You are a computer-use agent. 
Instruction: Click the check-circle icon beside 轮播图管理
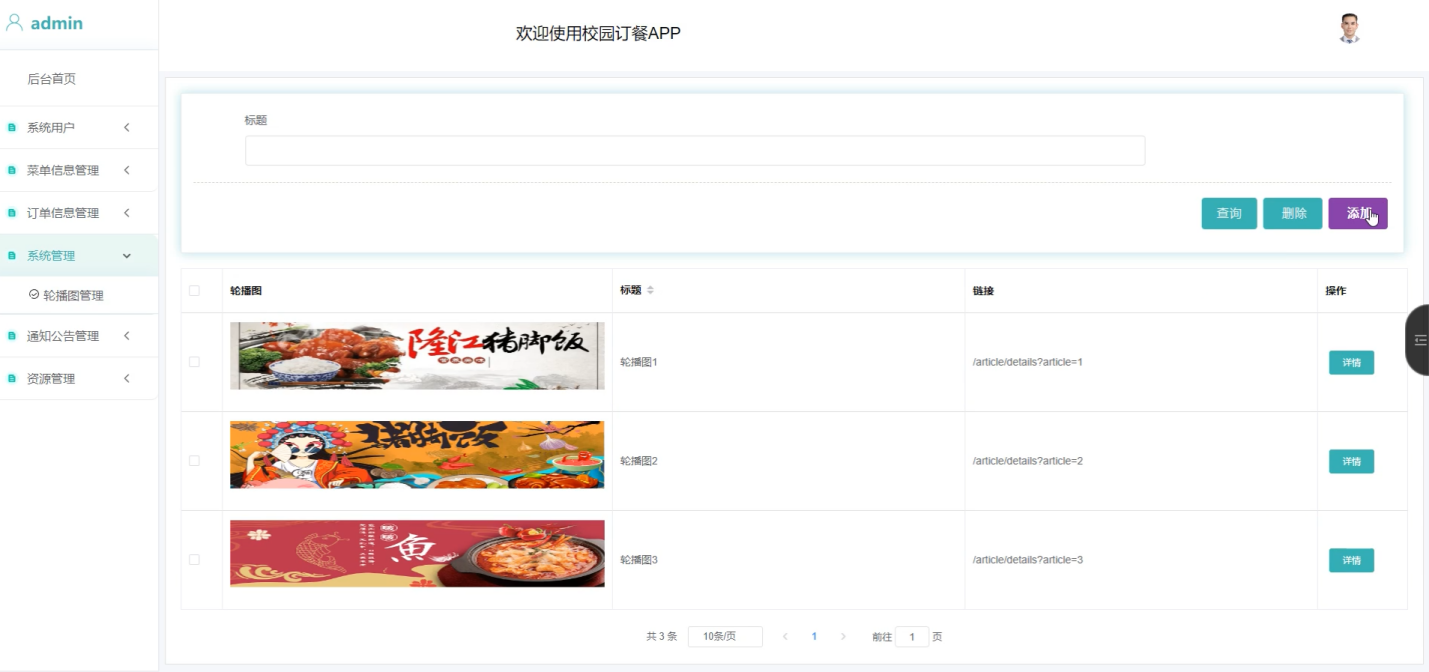tap(34, 295)
